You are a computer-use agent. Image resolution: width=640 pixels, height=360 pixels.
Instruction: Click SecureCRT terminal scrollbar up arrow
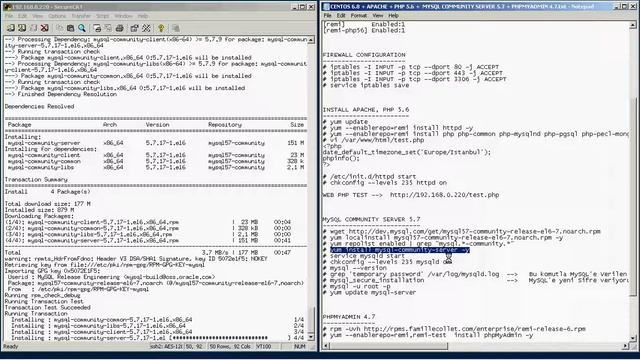pos(311,40)
